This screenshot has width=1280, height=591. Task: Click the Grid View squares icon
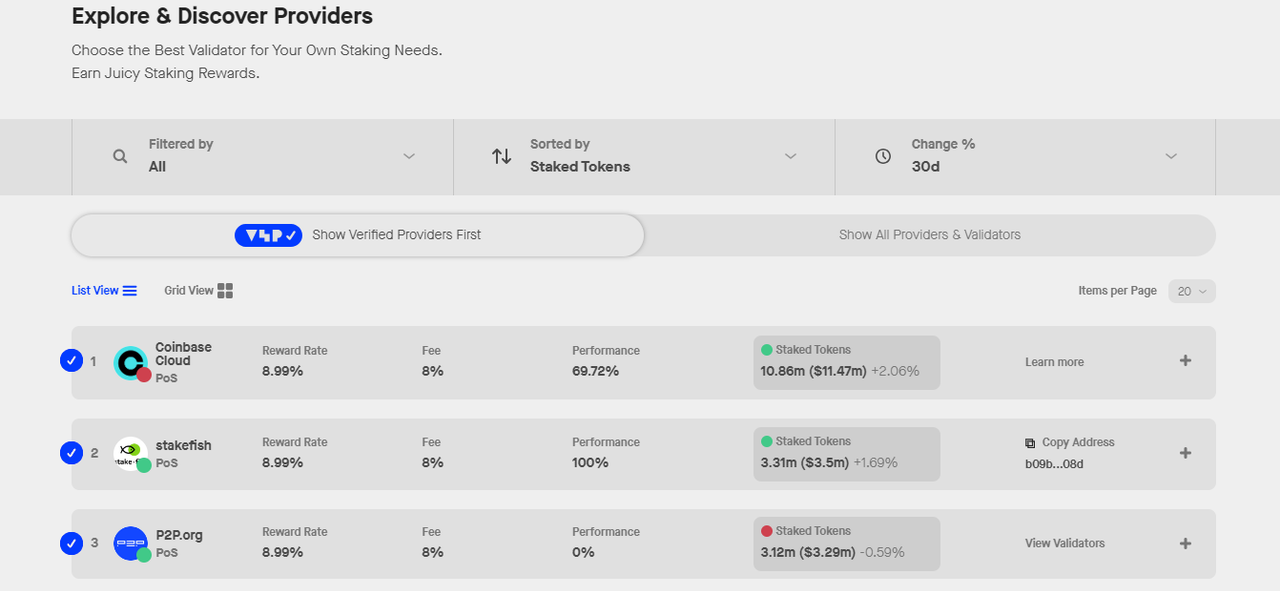click(x=225, y=291)
